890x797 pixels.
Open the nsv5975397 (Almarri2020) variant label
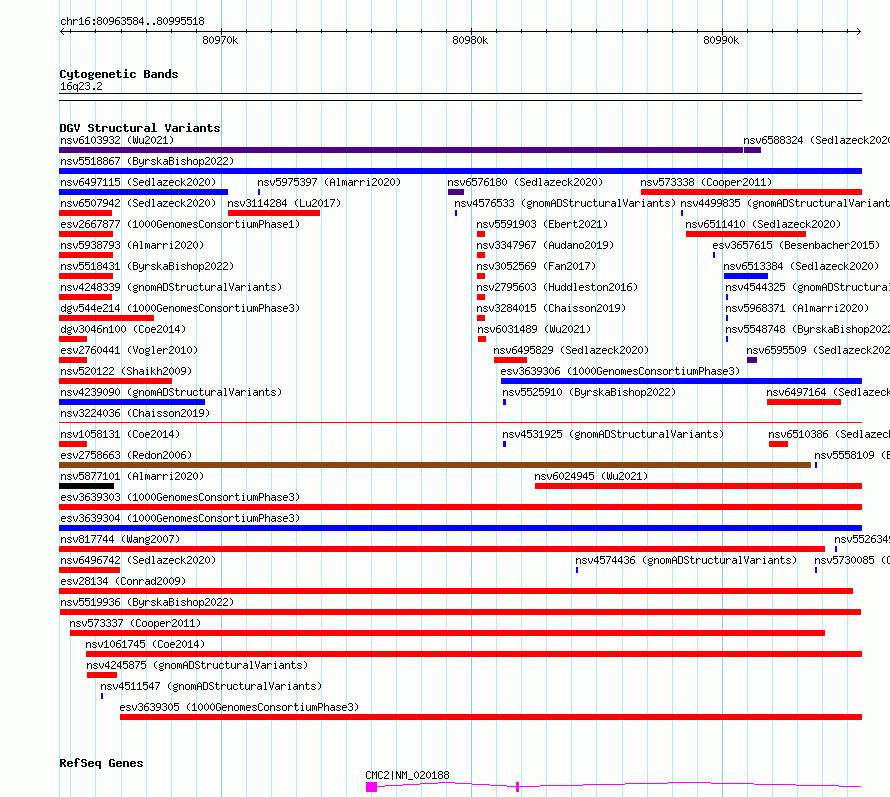[329, 182]
